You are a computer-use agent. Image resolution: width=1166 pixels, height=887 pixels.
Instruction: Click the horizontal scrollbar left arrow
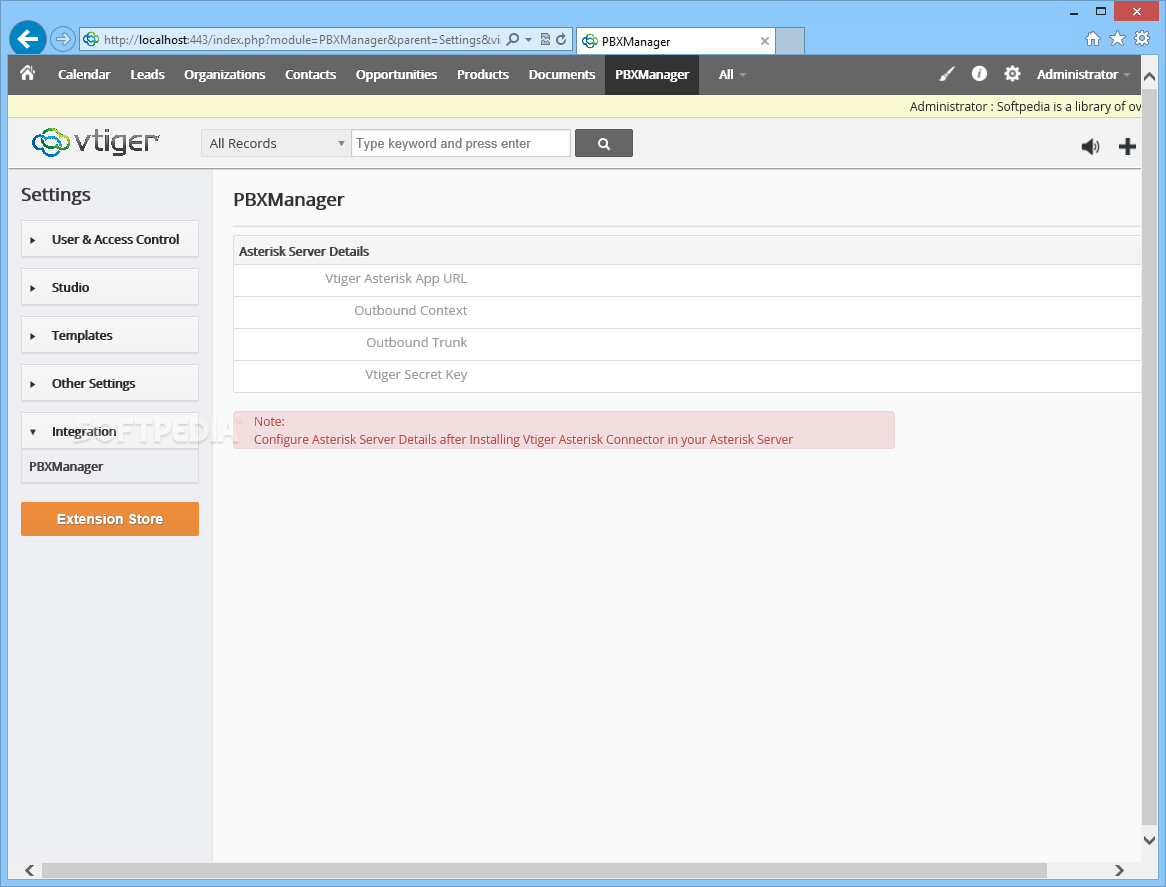coord(30,870)
